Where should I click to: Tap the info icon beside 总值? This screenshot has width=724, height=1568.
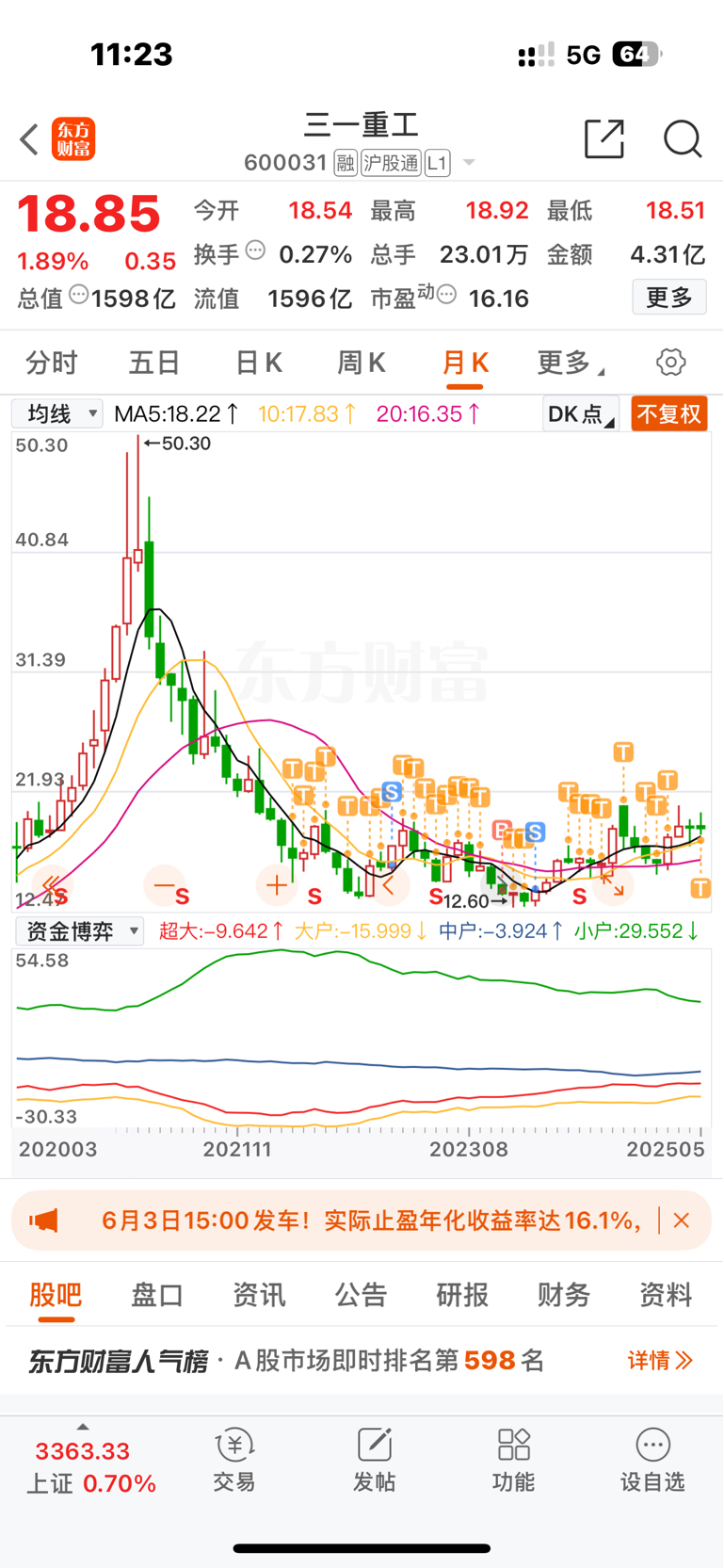[x=79, y=295]
